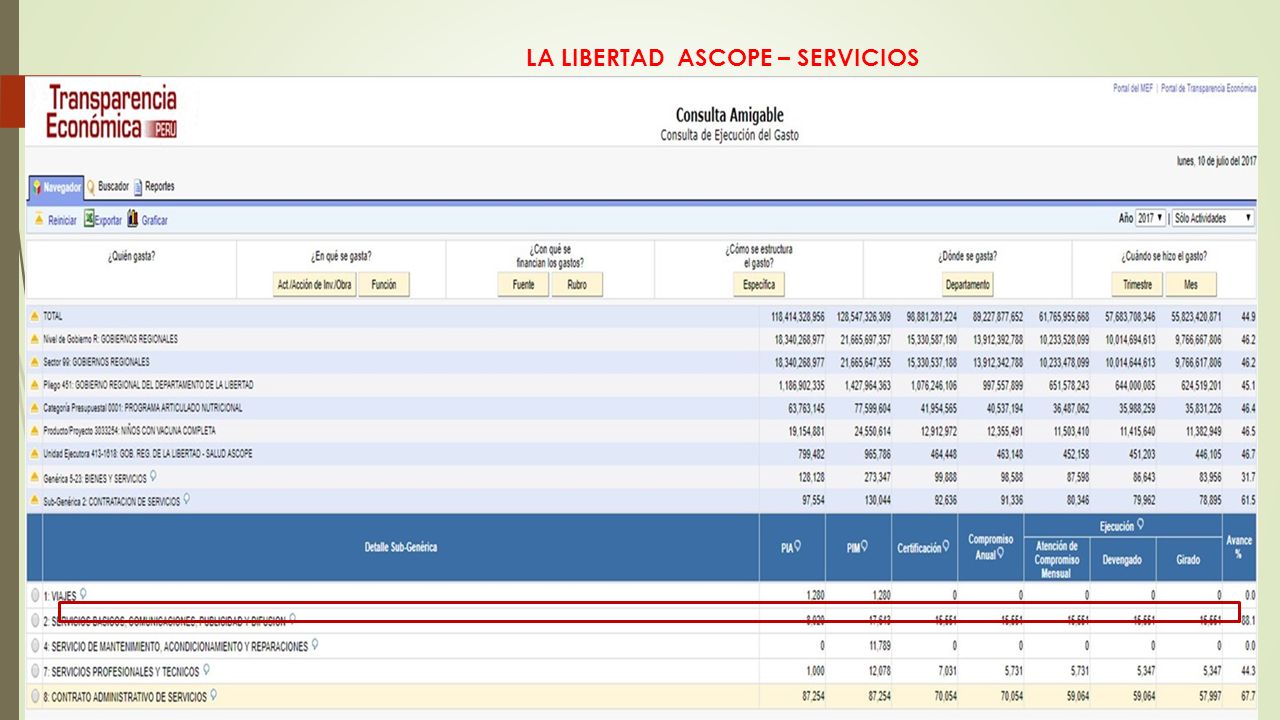The height and width of the screenshot is (720, 1280).
Task: Click the arrow icon beside Genérica 5-23
Action: [x=35, y=478]
